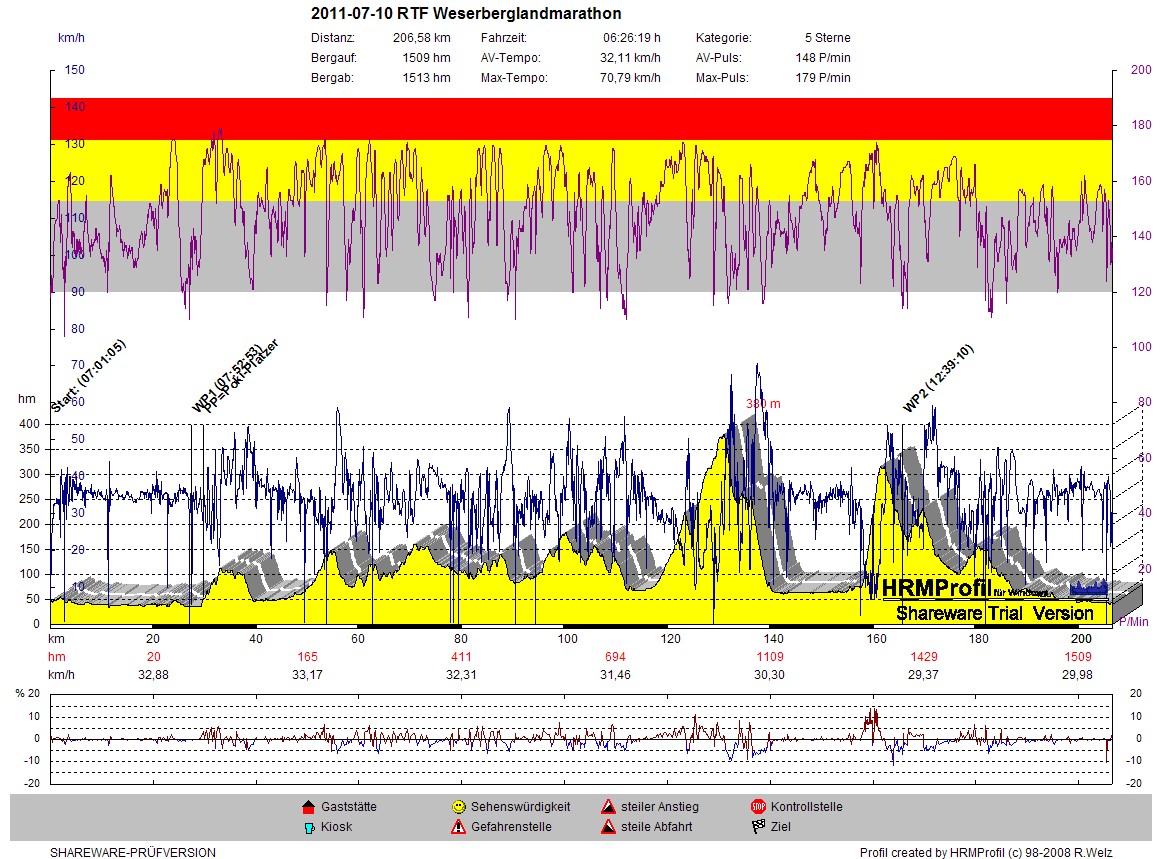
Task: Select the steiler Anstieg icon
Action: [x=607, y=807]
